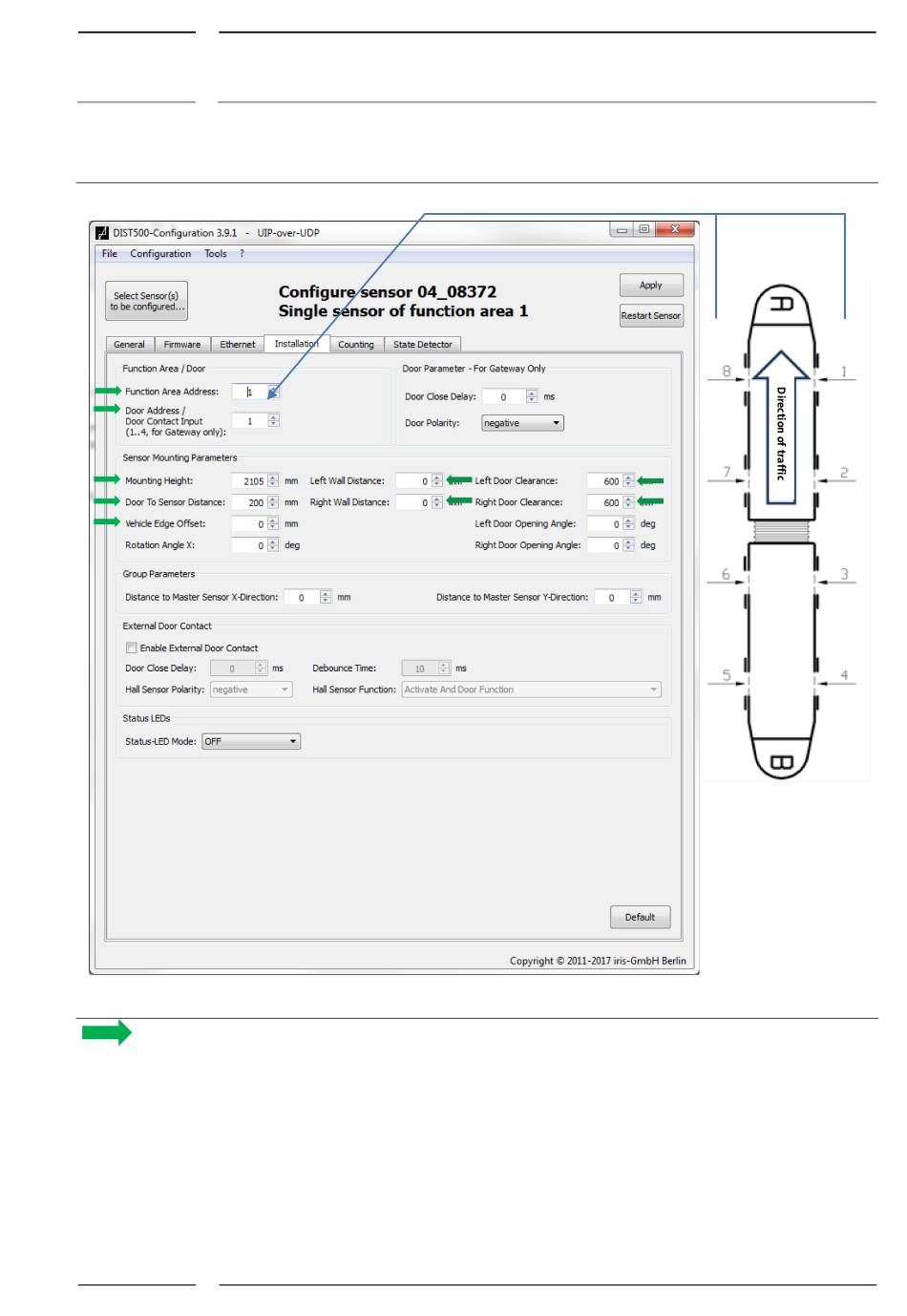The image size is (907, 1316).
Task: Decrease Door To Sensor Distance using down arrow
Action: (x=273, y=506)
